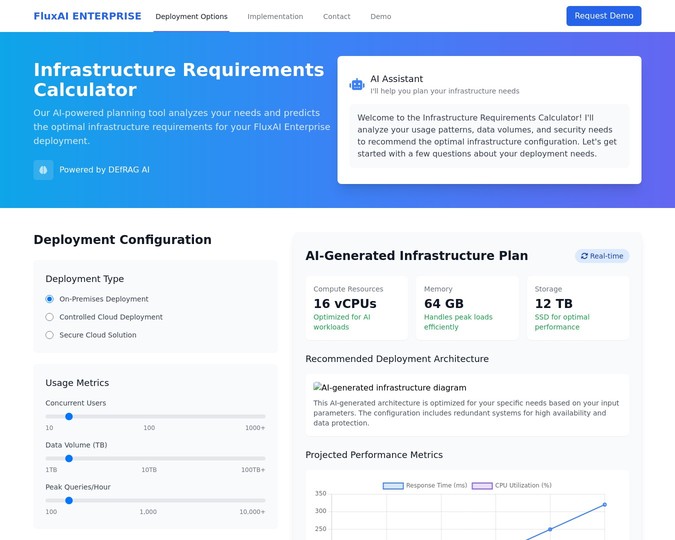Click the FluxAI ENTERPRISE logo link
The image size is (675, 540).
[87, 16]
